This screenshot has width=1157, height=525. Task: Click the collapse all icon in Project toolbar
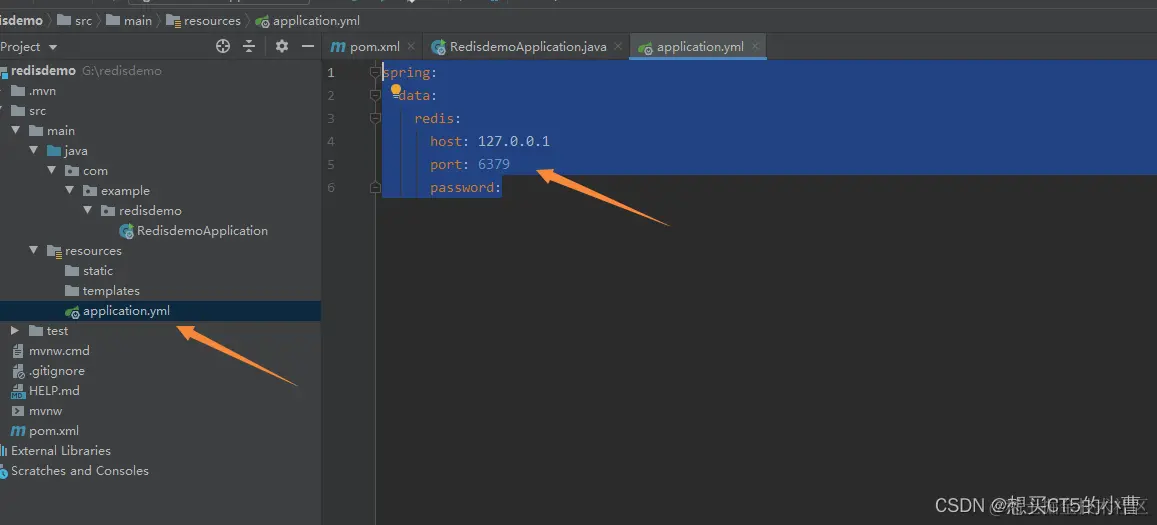click(x=249, y=47)
